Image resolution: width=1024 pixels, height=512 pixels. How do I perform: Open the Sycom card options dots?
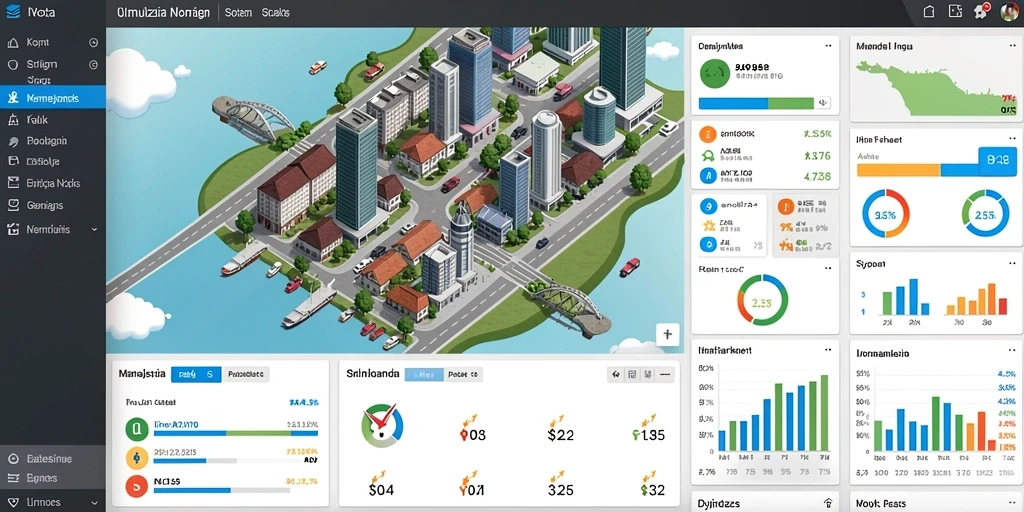(1012, 264)
